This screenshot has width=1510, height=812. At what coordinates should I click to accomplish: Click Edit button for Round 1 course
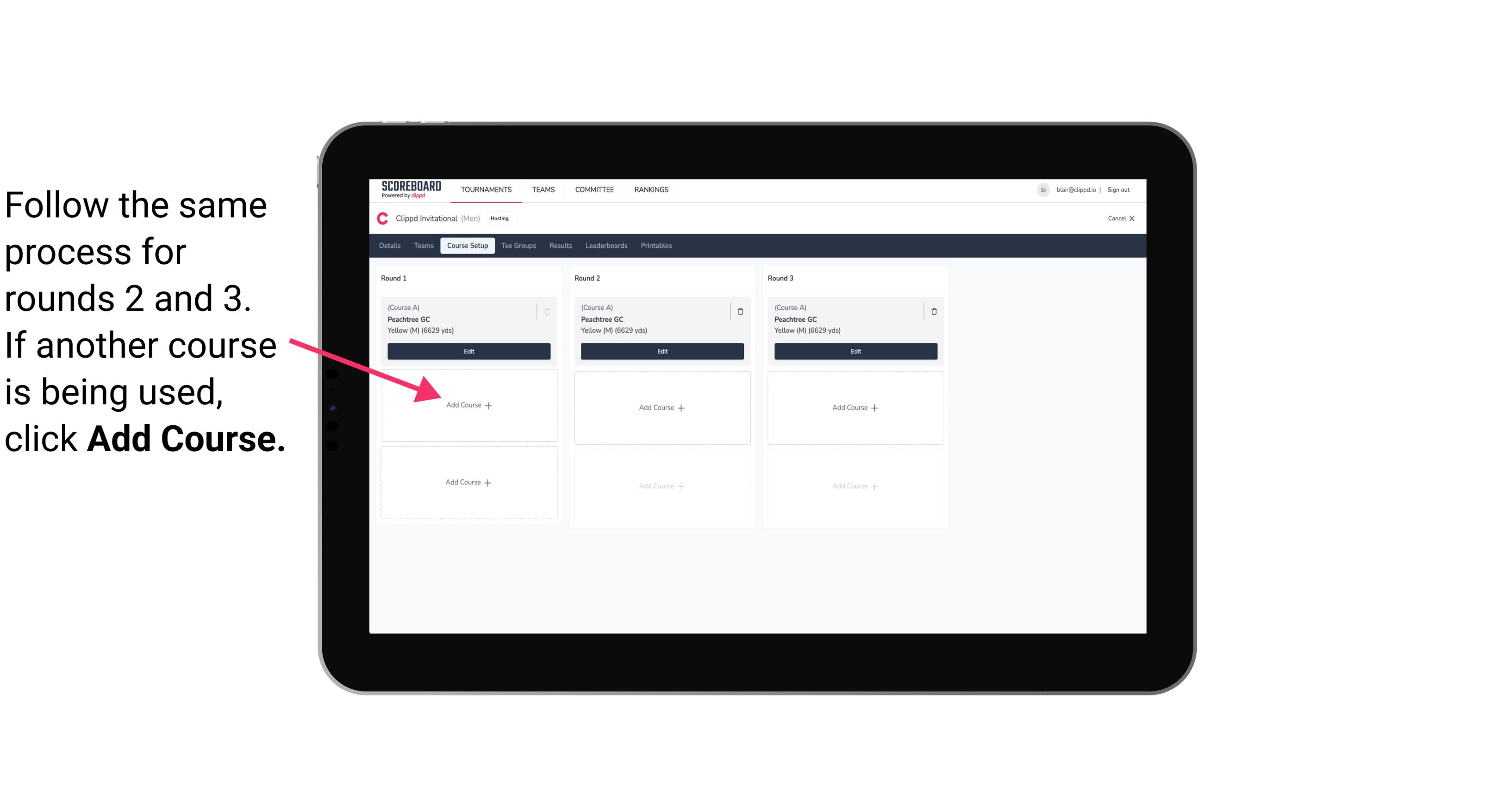[468, 352]
